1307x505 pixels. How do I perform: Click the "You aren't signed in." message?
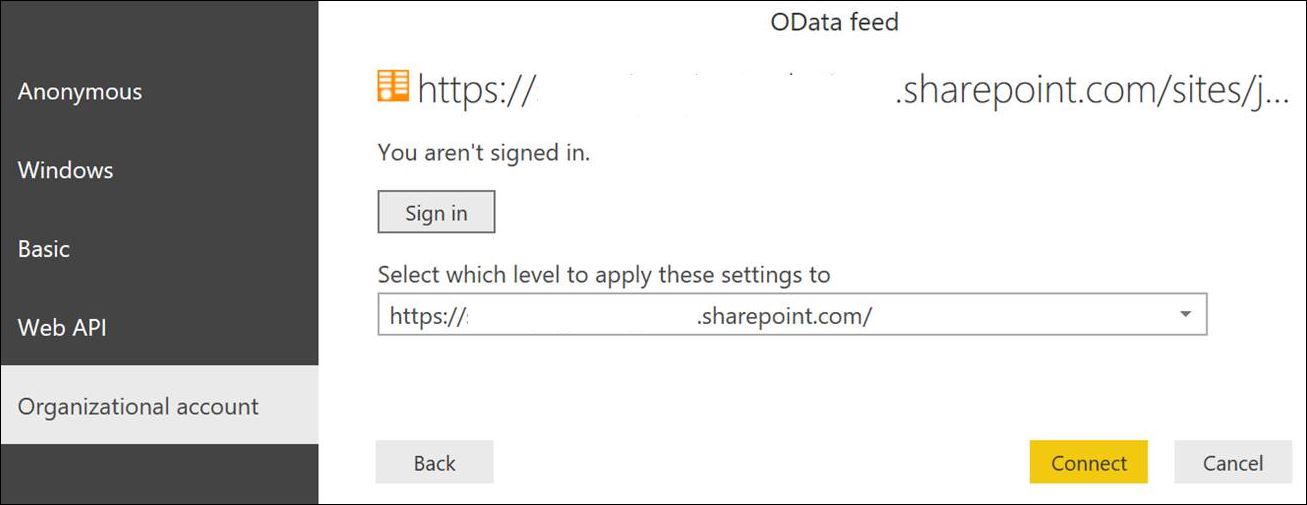484,154
